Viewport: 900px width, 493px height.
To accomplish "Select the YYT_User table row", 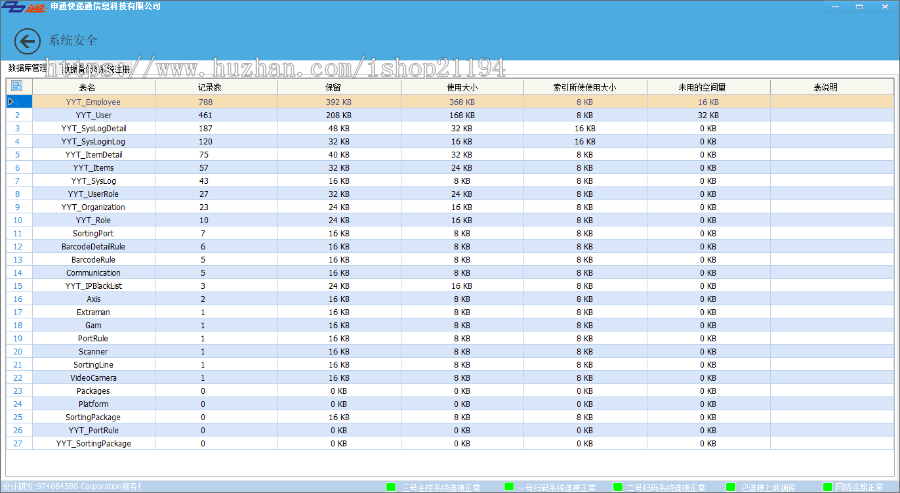I will (94, 115).
